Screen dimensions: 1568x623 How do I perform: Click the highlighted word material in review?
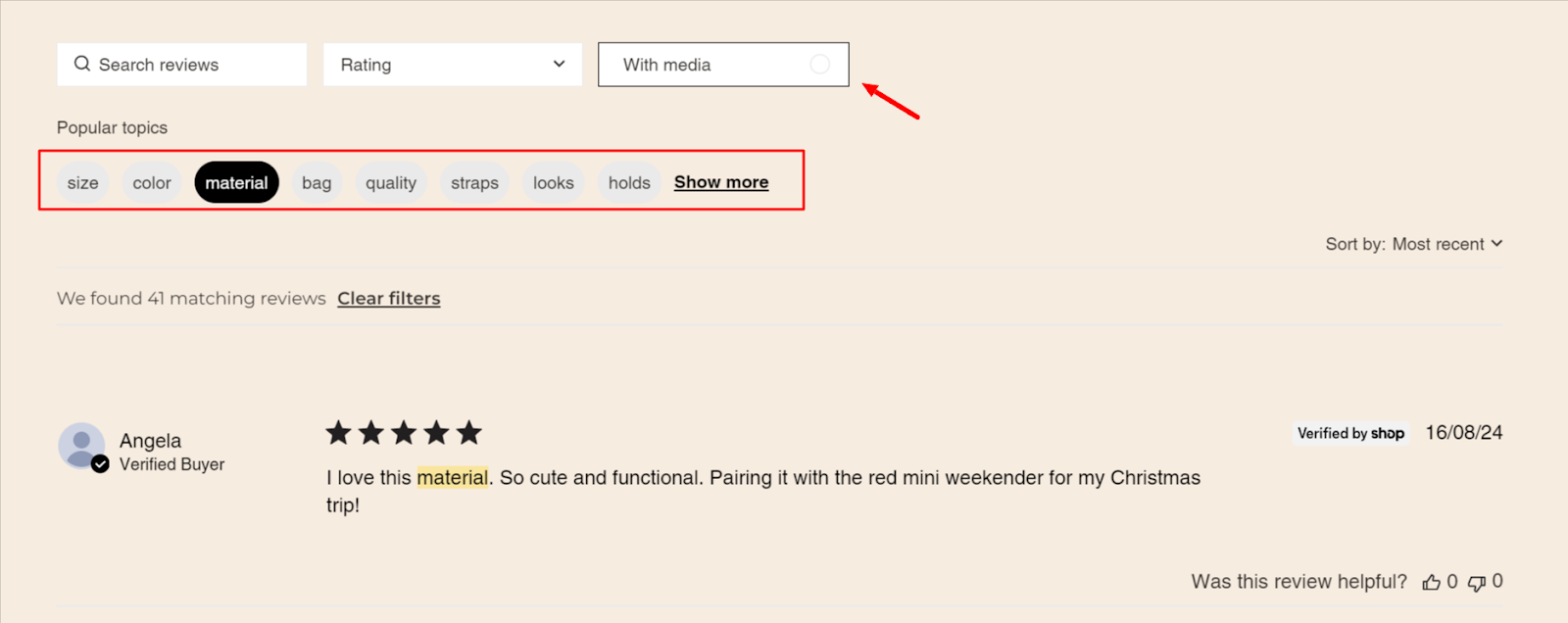click(x=453, y=478)
